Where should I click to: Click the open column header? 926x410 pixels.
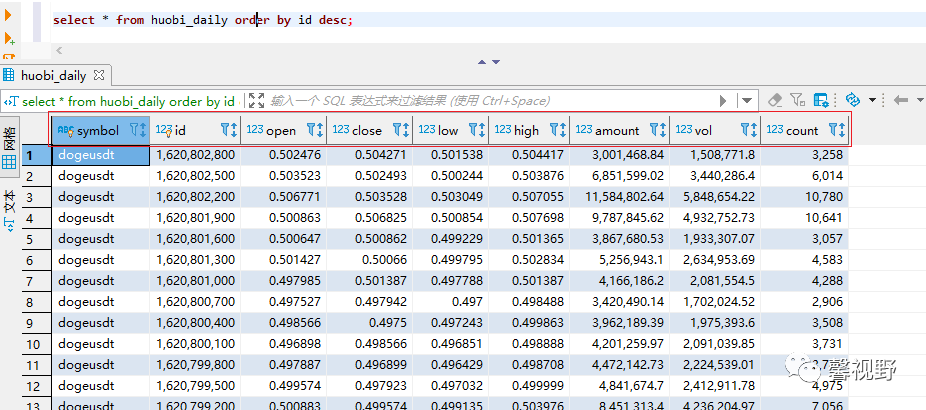(281, 131)
